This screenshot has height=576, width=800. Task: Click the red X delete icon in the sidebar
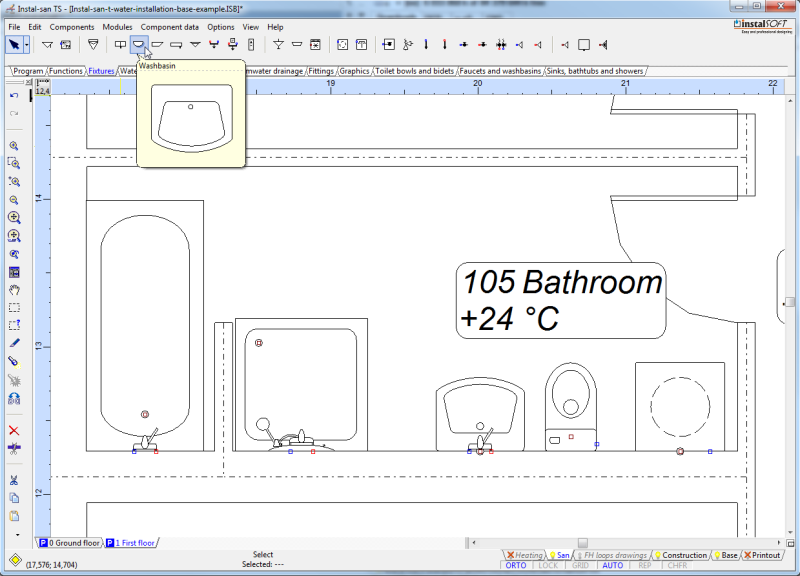[14, 430]
